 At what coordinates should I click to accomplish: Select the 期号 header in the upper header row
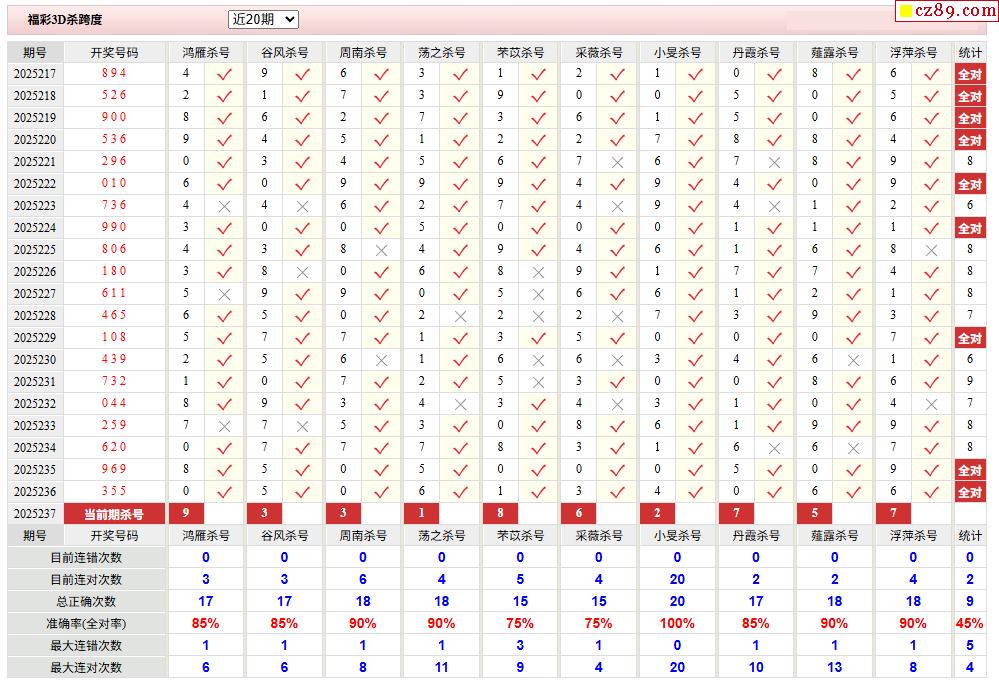pos(35,52)
